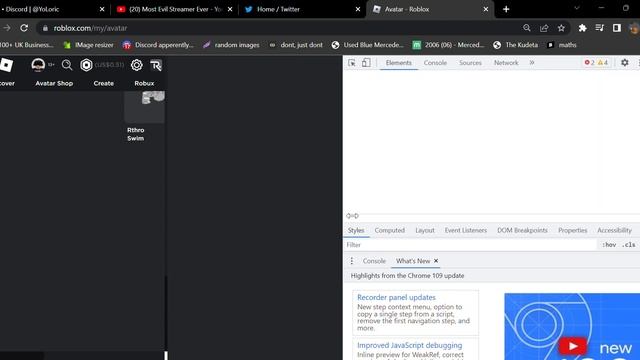Click the share page icon in address bar
640x360 pixels.
click(544, 28)
